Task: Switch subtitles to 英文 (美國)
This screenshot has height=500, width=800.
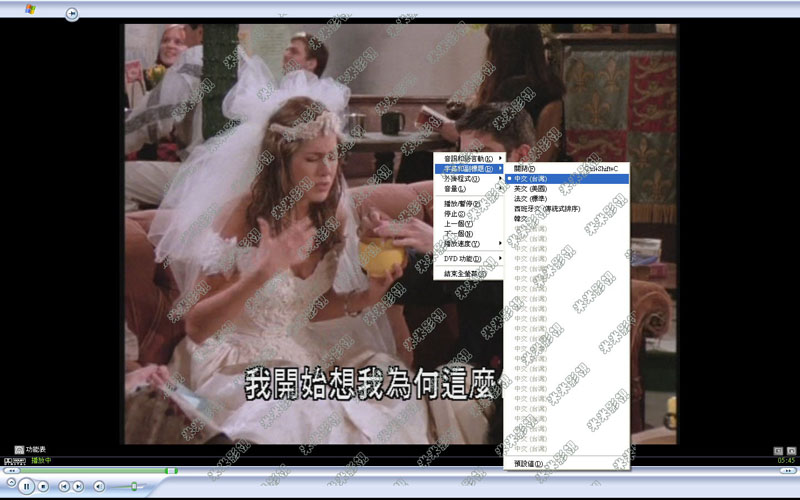Action: point(567,189)
